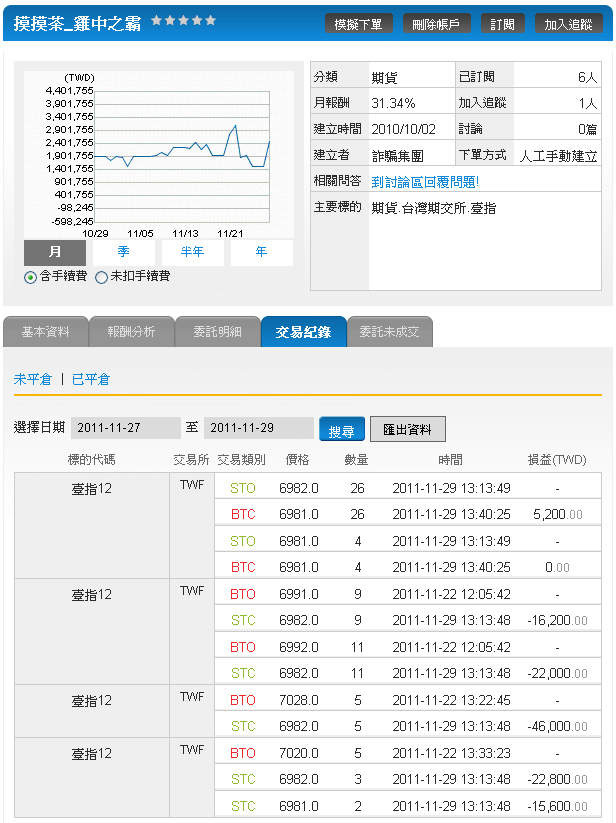The image size is (616, 823).
Task: Click creator name 詐騙集團
Action: coord(398,156)
